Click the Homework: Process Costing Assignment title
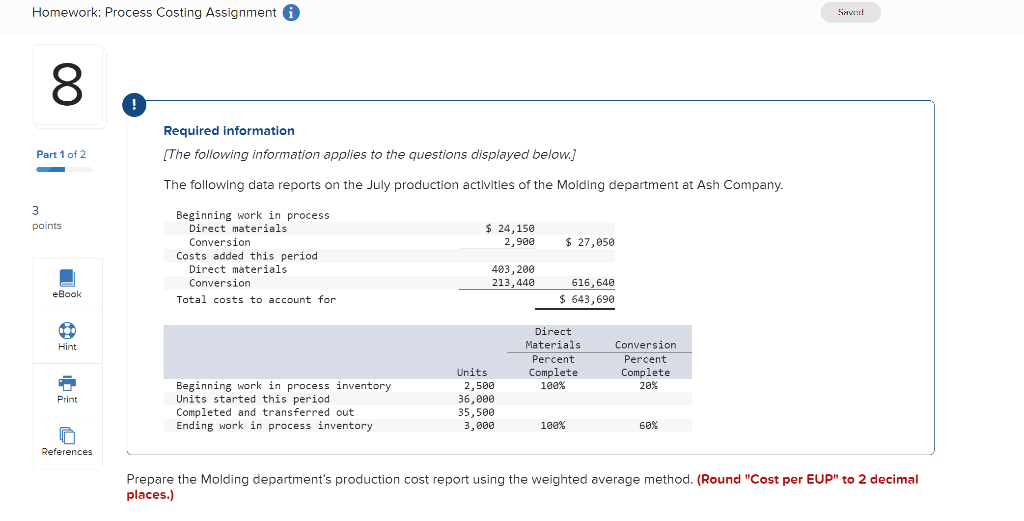The image size is (1024, 521). (x=154, y=12)
